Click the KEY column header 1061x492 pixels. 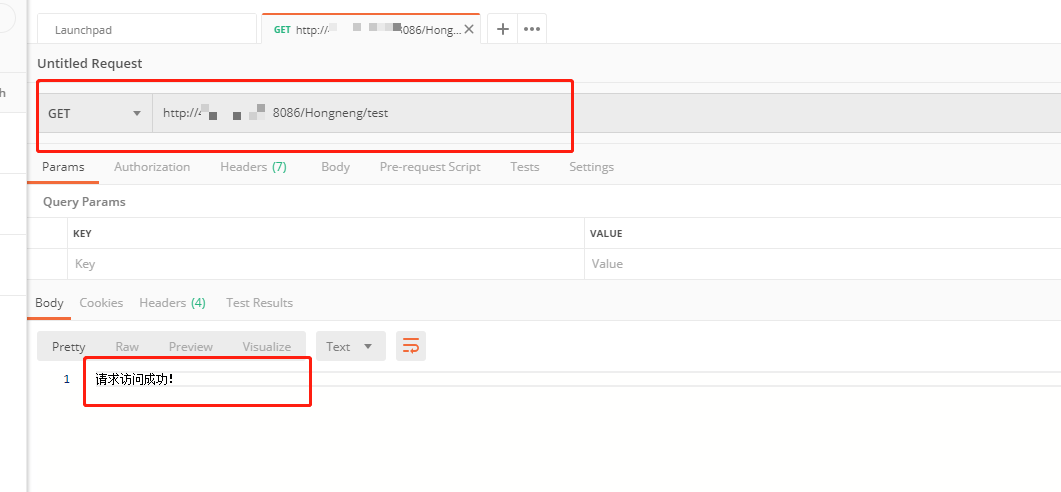click(x=82, y=233)
